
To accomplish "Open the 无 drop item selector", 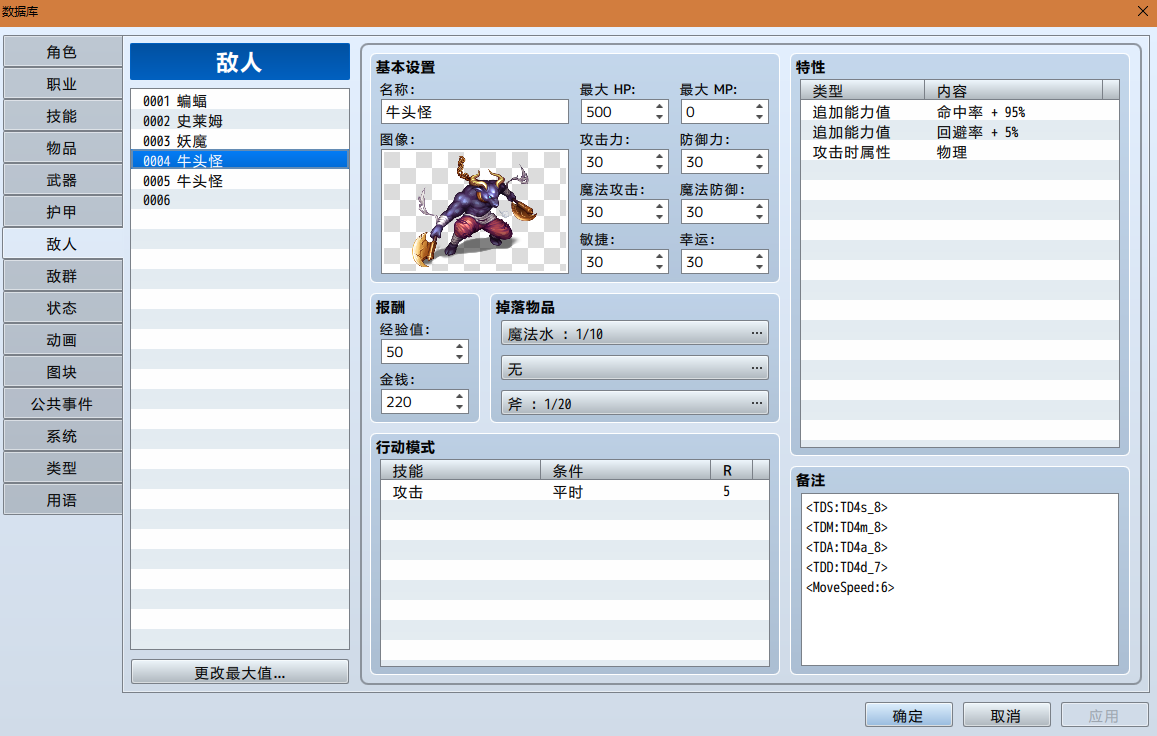I will click(635, 368).
